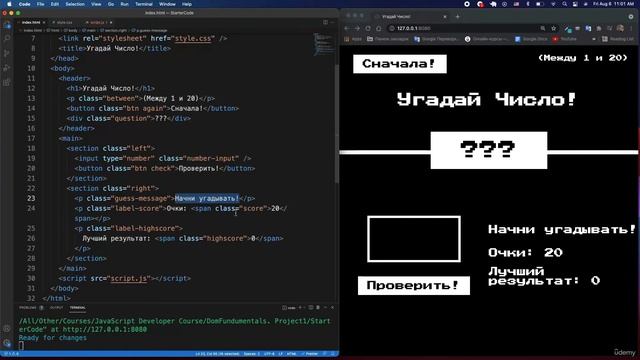Open Run and Debug in the activity bar
This screenshot has height=360, width=640.
tap(7, 68)
